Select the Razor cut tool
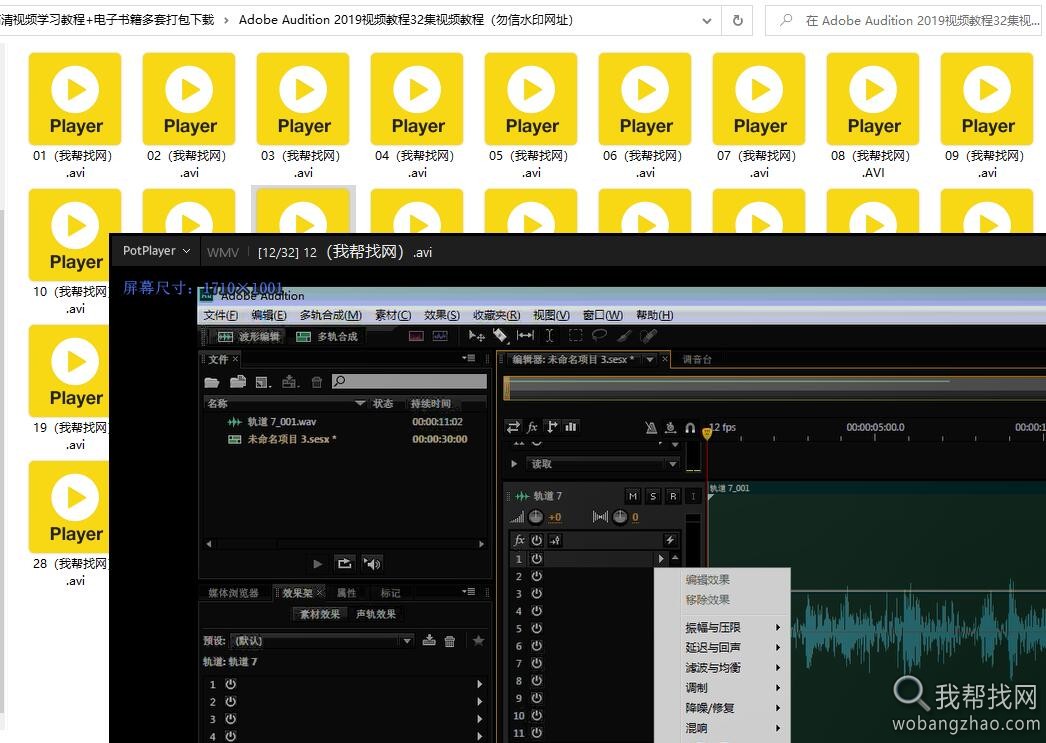Viewport: 1046px width, 743px height. click(500, 335)
